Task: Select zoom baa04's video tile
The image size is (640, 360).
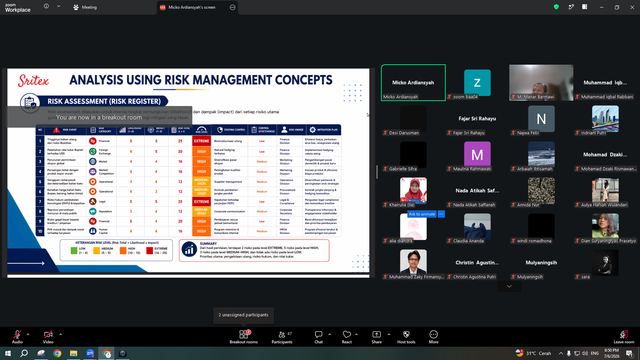Action: pyautogui.click(x=477, y=82)
